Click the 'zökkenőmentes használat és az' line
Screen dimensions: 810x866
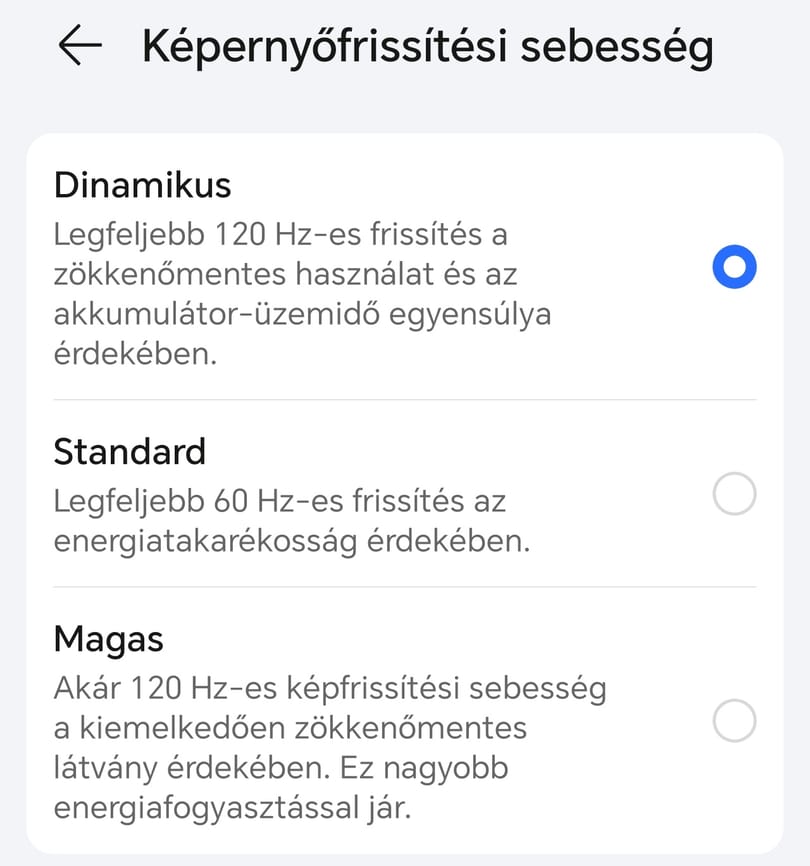click(x=285, y=274)
